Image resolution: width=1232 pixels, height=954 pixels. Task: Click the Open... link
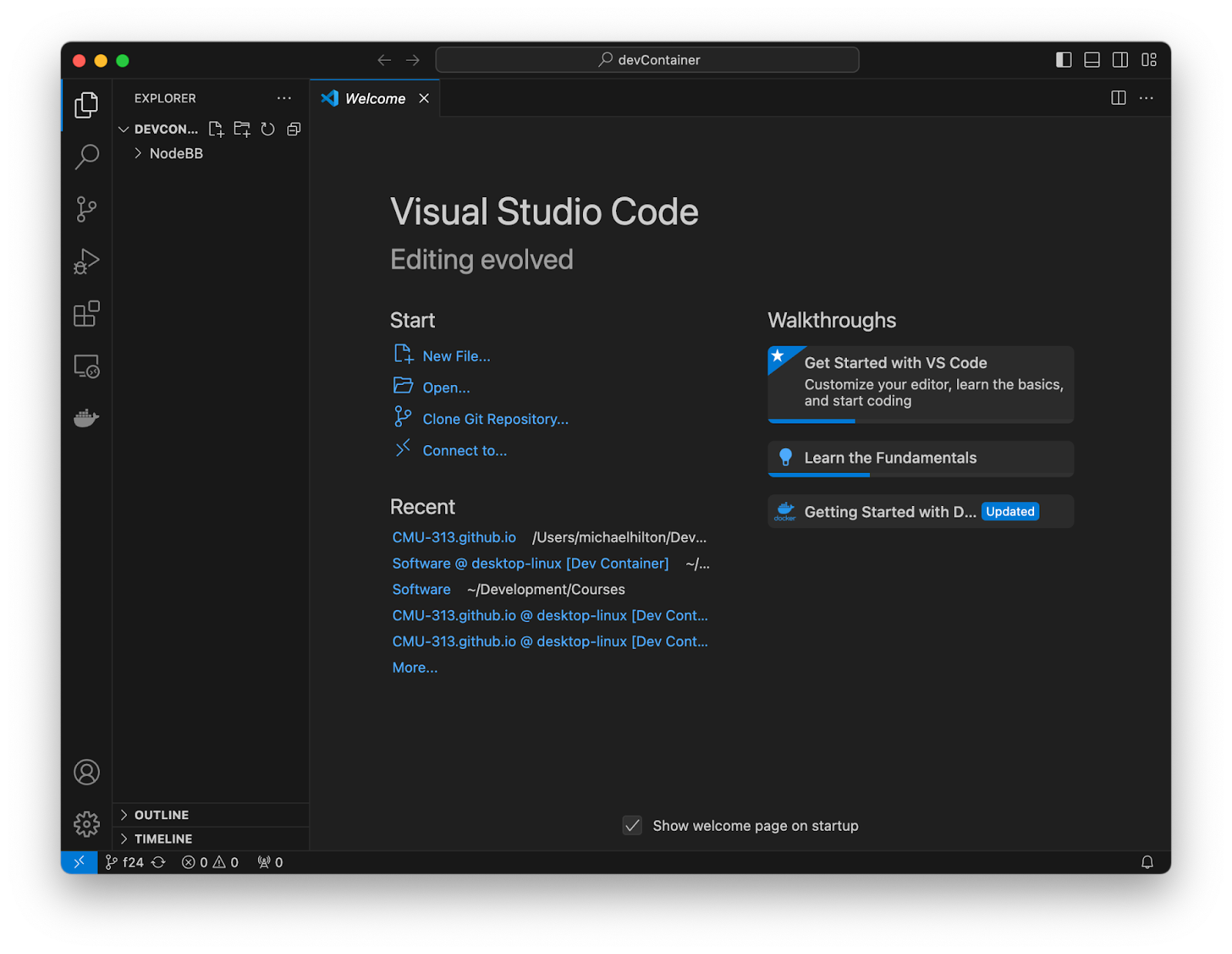446,388
